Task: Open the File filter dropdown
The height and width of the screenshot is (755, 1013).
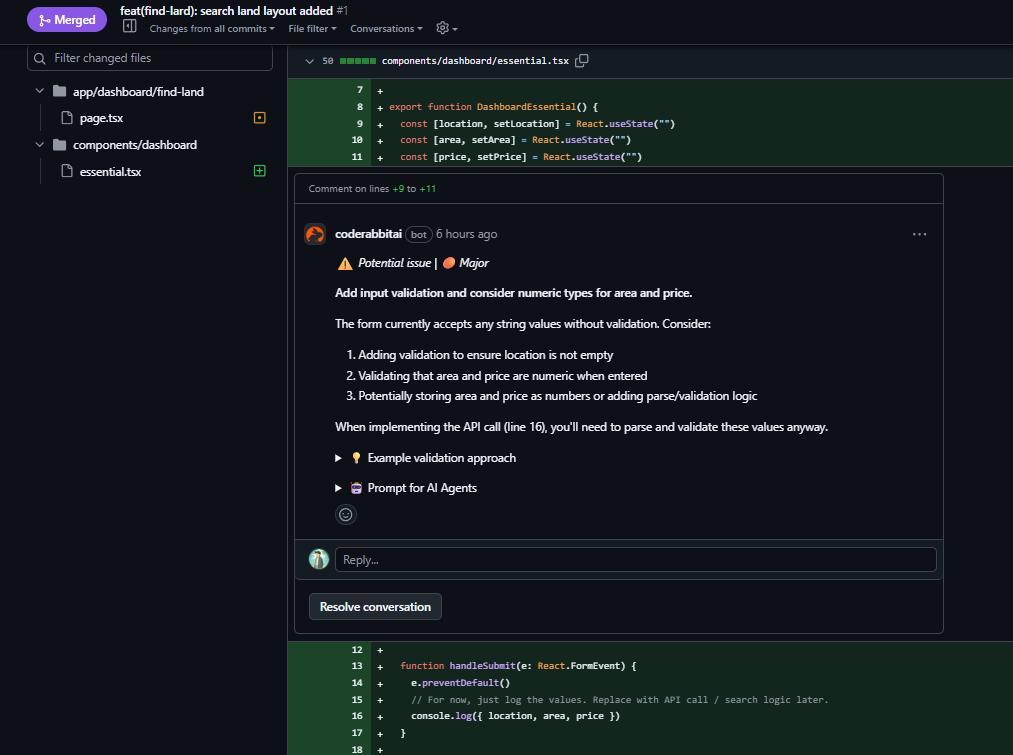Action: [312, 28]
